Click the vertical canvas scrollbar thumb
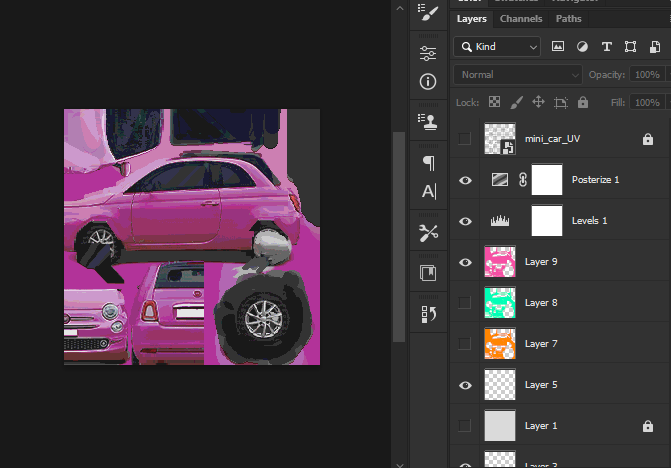671x468 pixels. click(399, 237)
